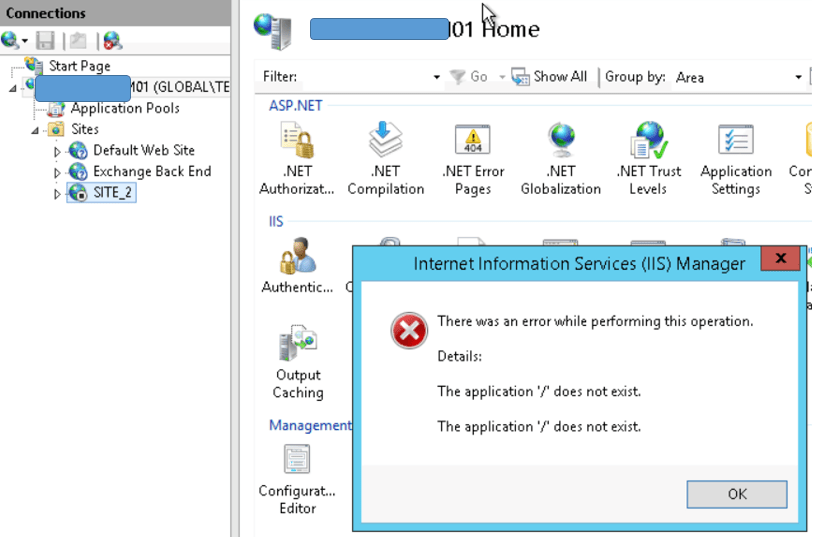
Task: Click the save icon in Connections toolbar
Action: point(45,41)
